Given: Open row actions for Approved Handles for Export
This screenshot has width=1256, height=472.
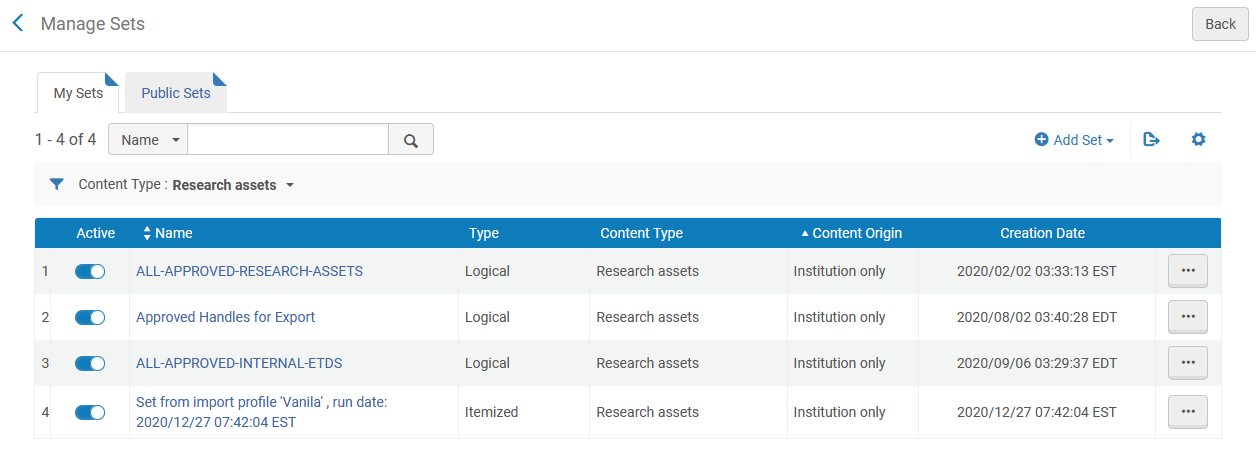Looking at the screenshot, I should 1188,317.
